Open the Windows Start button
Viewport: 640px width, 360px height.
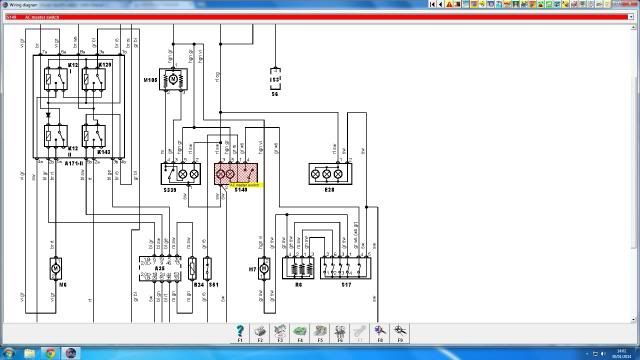[x=8, y=353]
